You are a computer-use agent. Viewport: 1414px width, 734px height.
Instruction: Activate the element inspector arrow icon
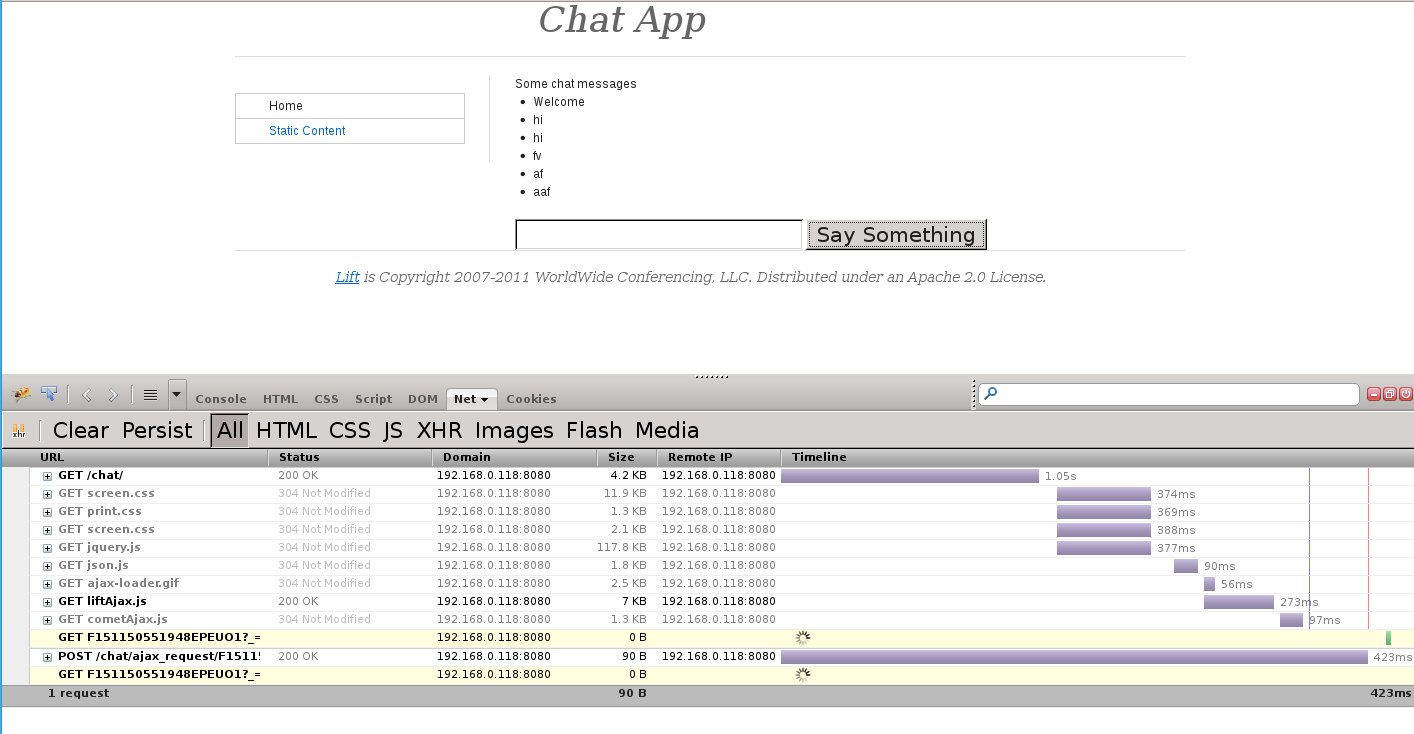[x=49, y=394]
